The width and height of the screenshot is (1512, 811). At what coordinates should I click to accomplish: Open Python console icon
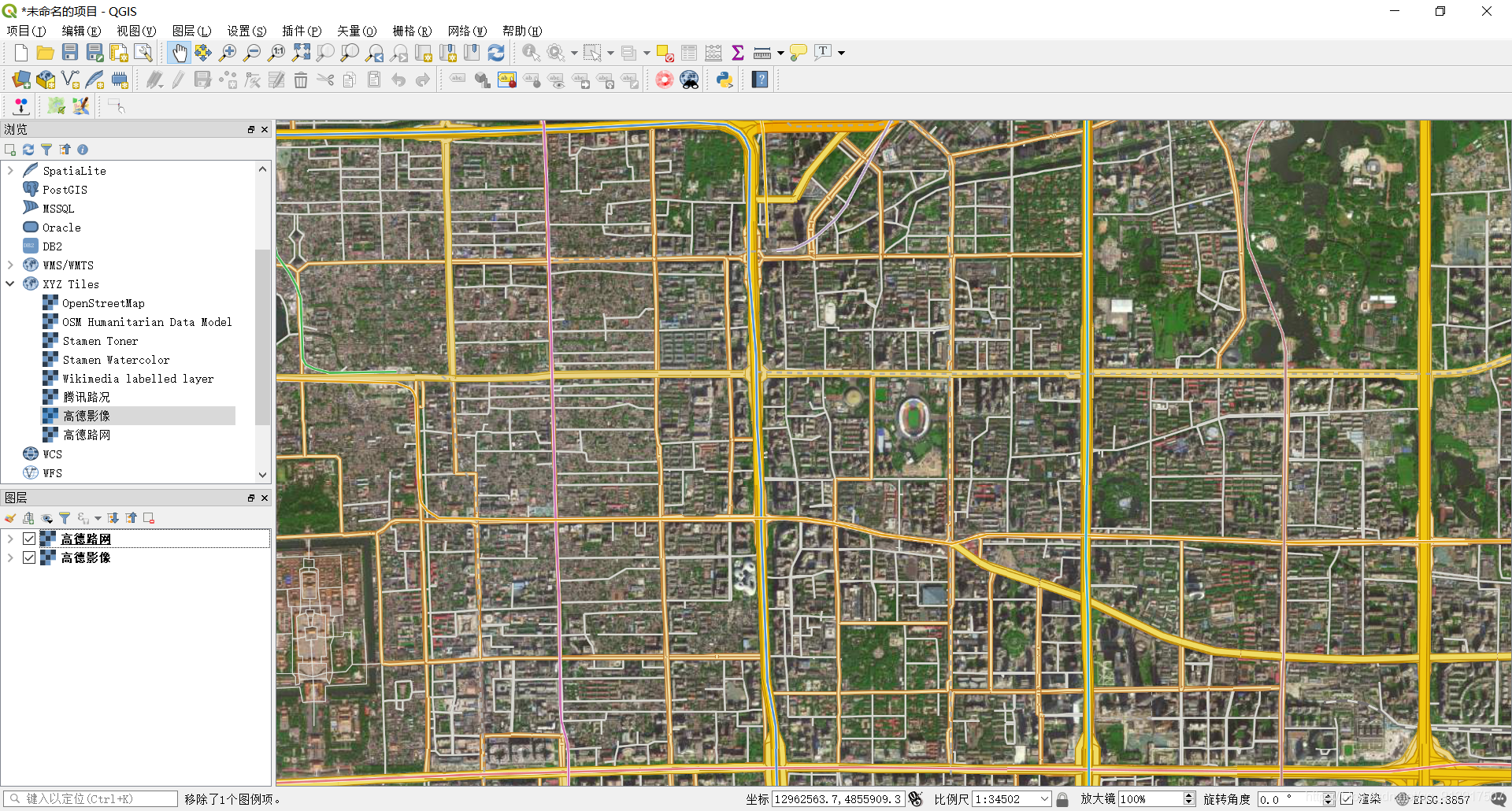724,80
